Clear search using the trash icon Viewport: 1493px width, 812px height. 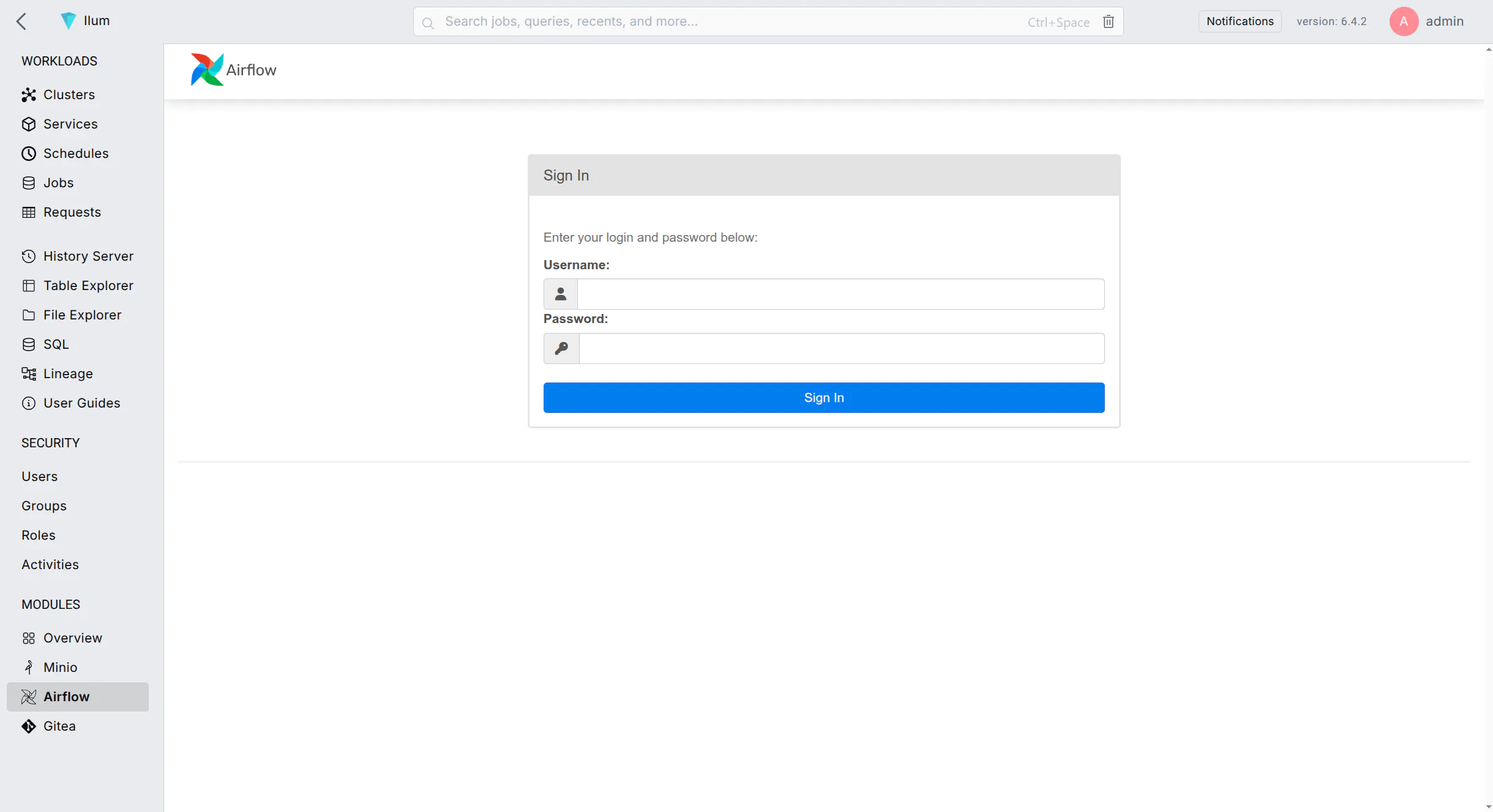pos(1109,21)
